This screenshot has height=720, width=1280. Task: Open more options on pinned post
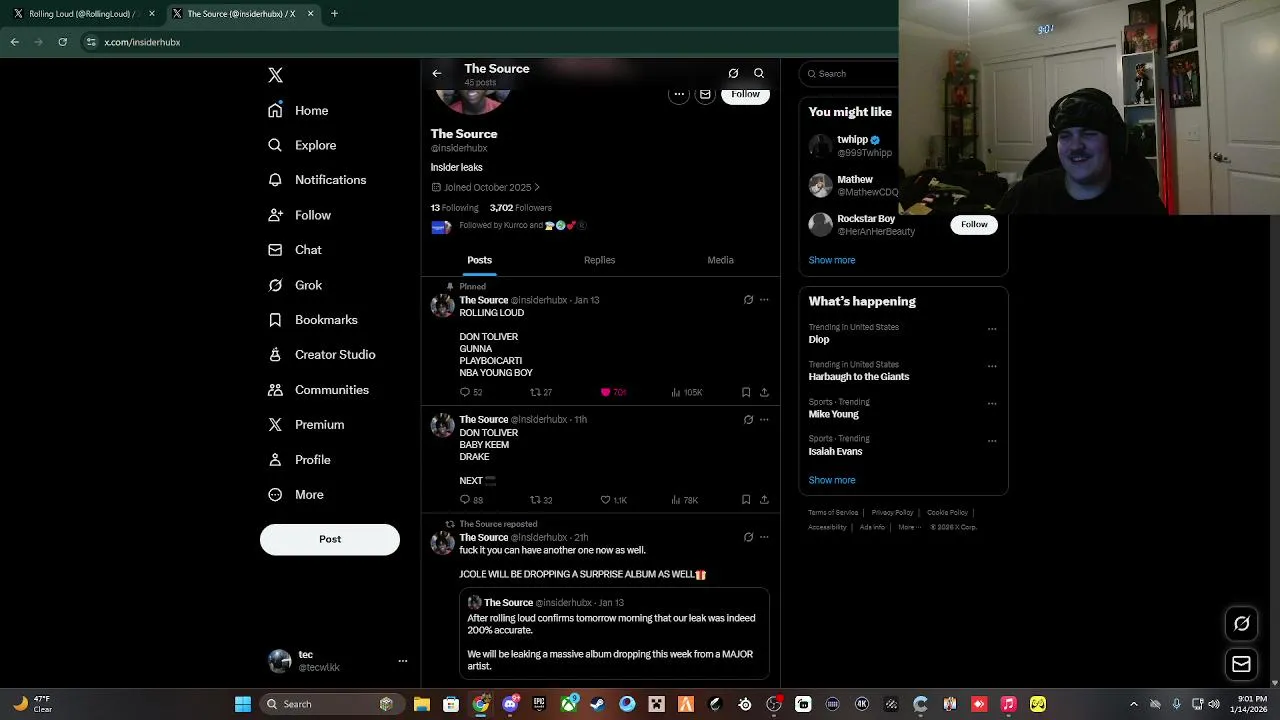(x=764, y=300)
